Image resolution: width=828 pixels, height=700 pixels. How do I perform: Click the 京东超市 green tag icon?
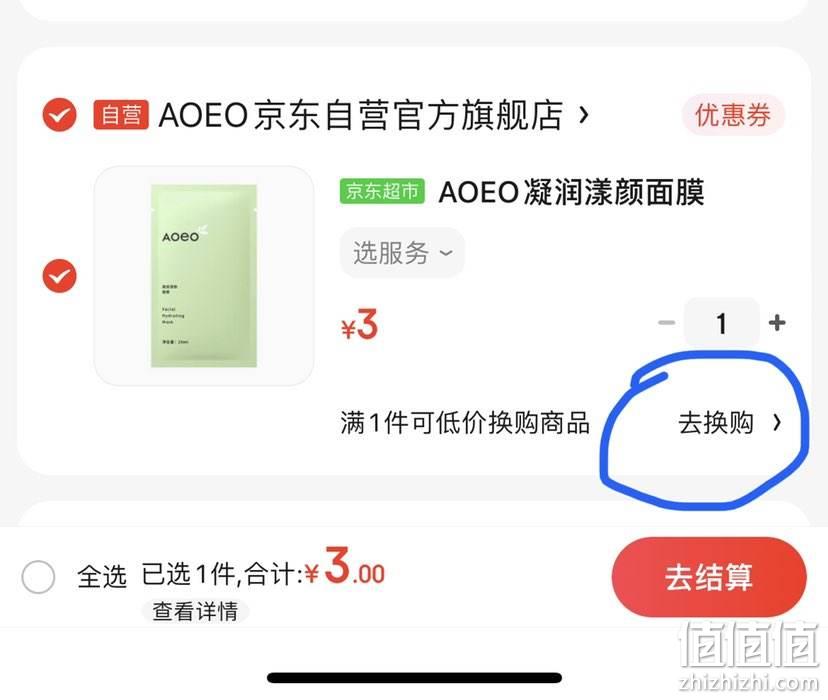[x=382, y=191]
